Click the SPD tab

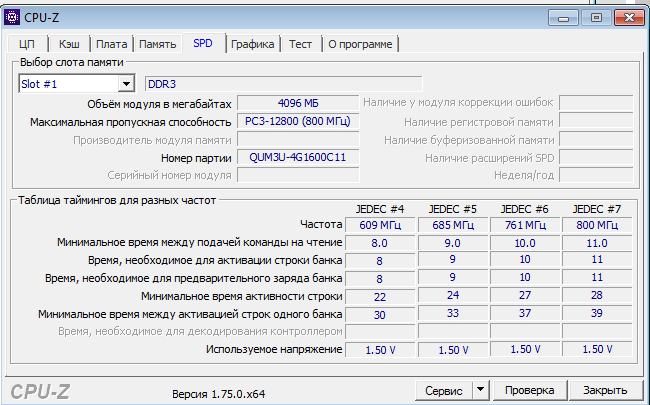point(203,43)
